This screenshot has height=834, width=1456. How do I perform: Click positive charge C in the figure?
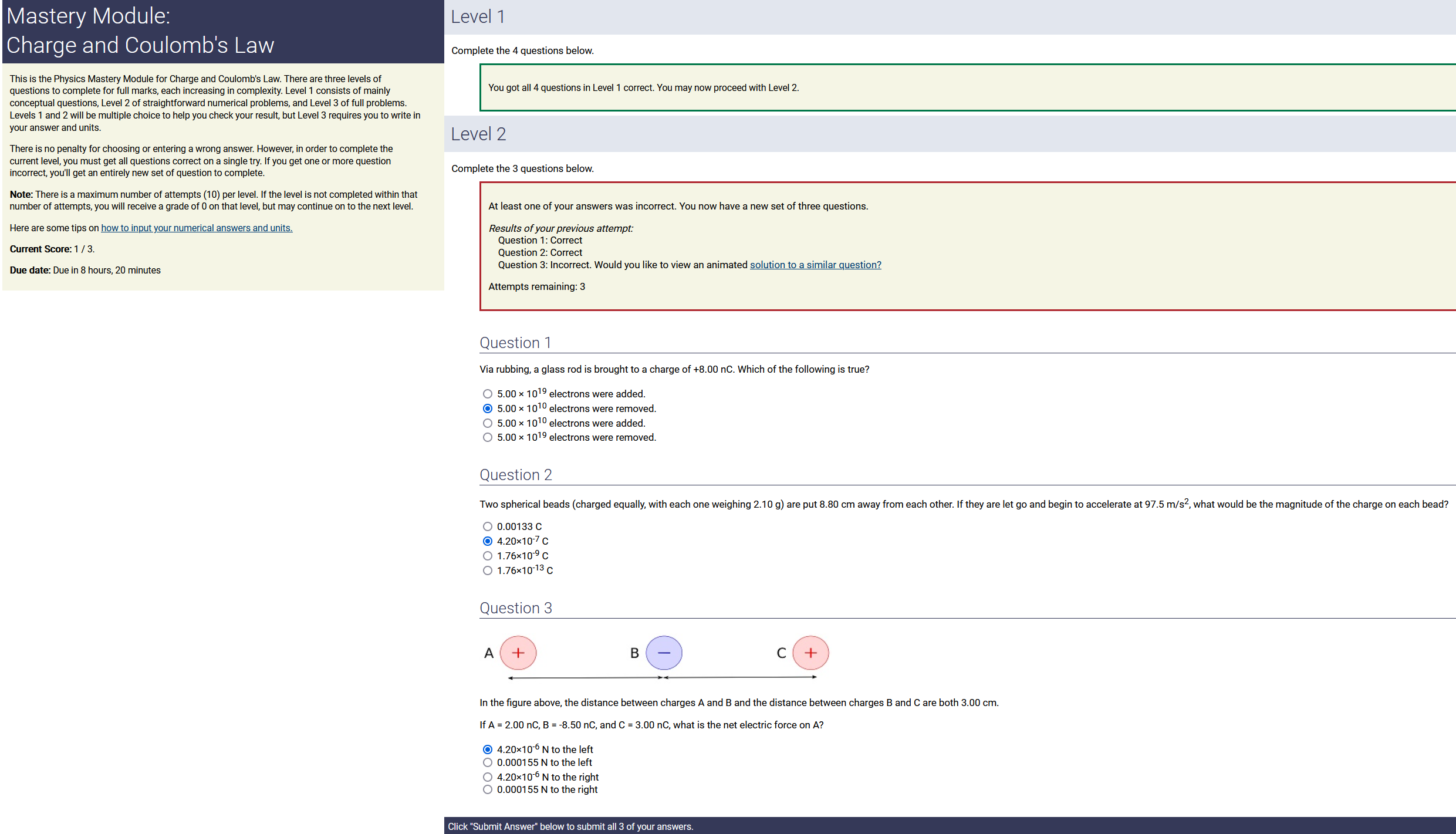click(x=810, y=653)
